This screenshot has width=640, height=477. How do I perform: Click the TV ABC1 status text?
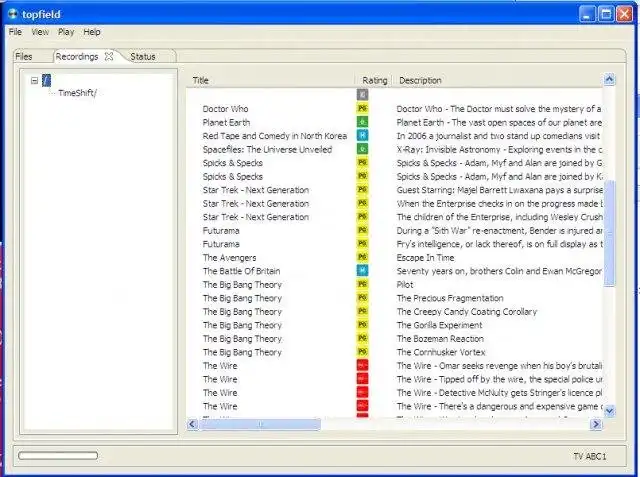[590, 456]
